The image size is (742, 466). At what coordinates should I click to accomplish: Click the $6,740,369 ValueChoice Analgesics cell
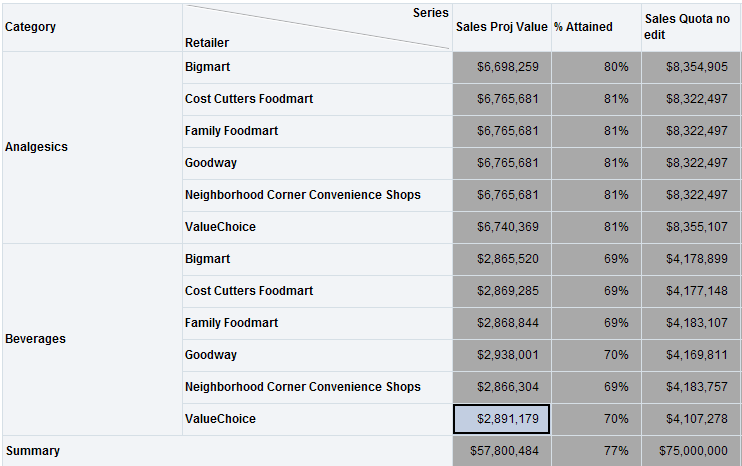[x=502, y=227]
